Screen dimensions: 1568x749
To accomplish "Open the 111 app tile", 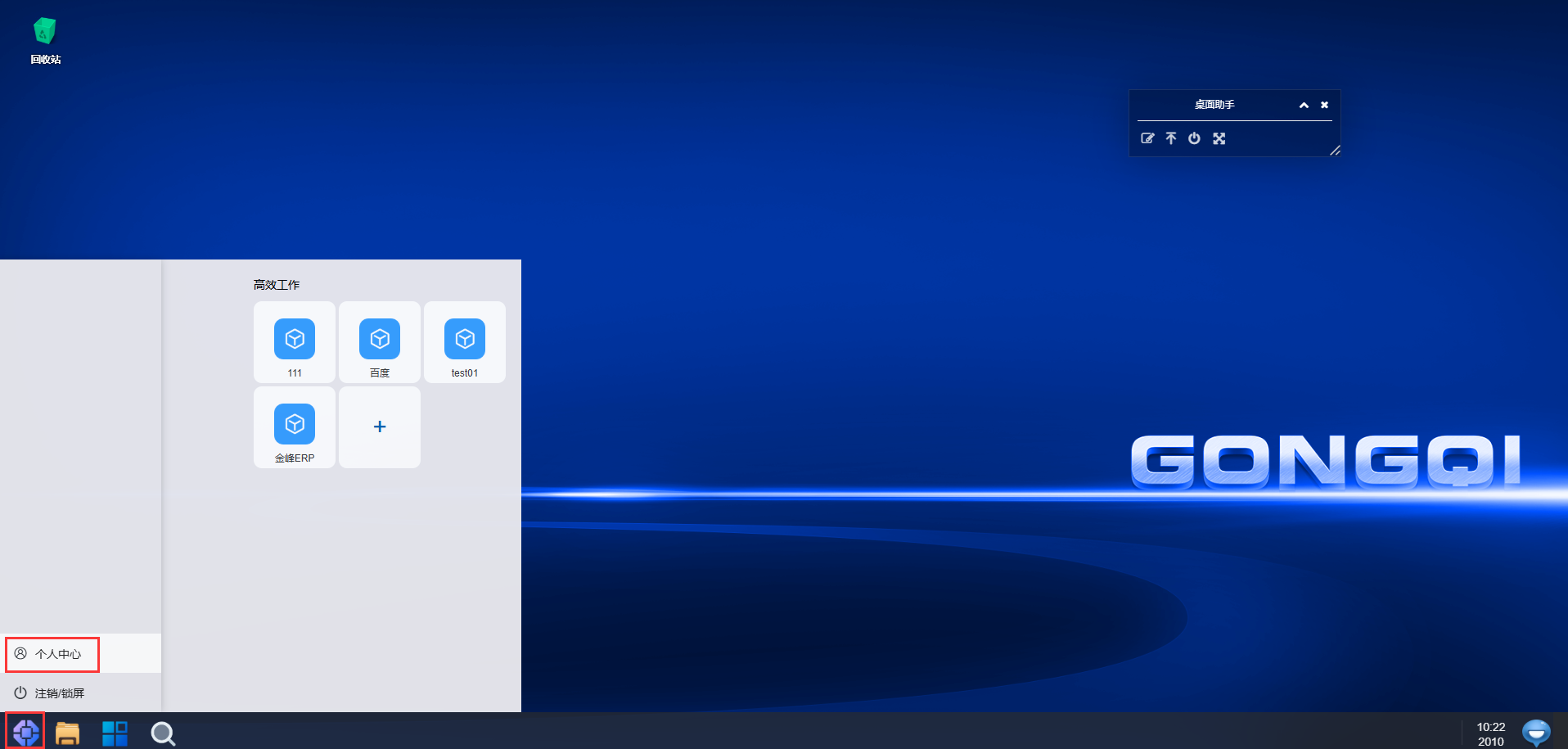I will click(295, 342).
